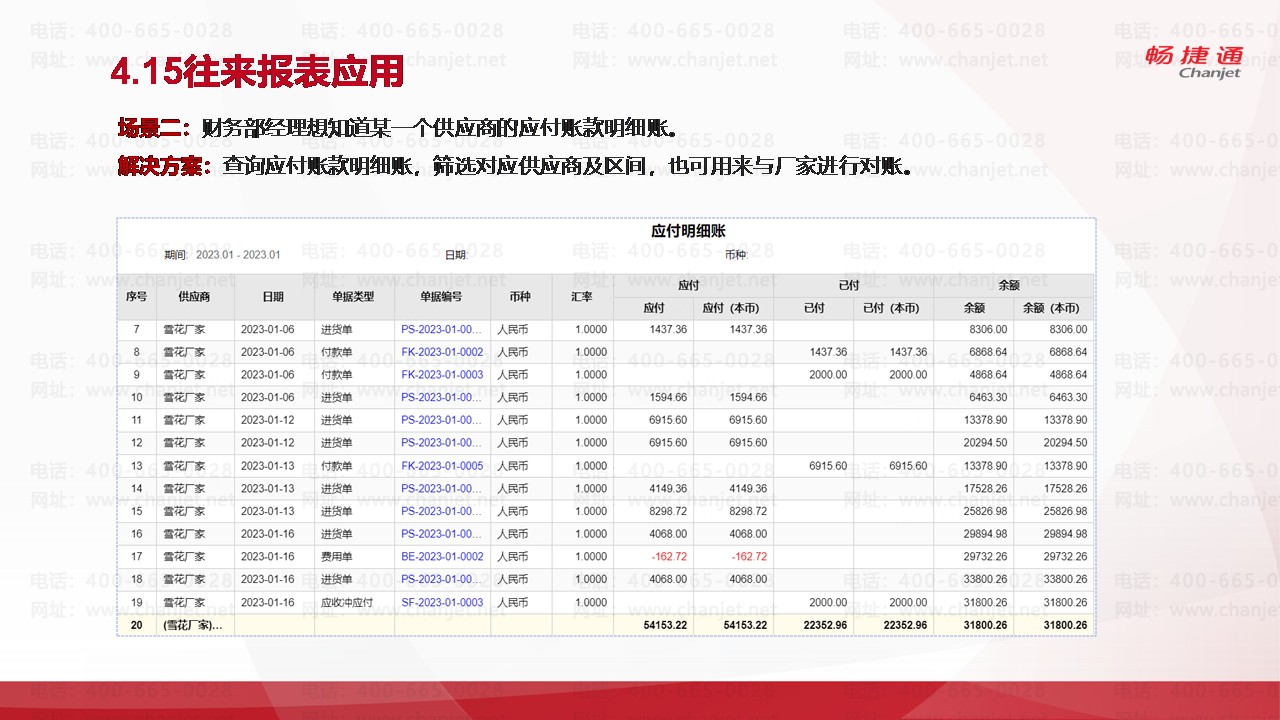Click date 2023-01-16 in row 19
The height and width of the screenshot is (720, 1280).
(268, 603)
